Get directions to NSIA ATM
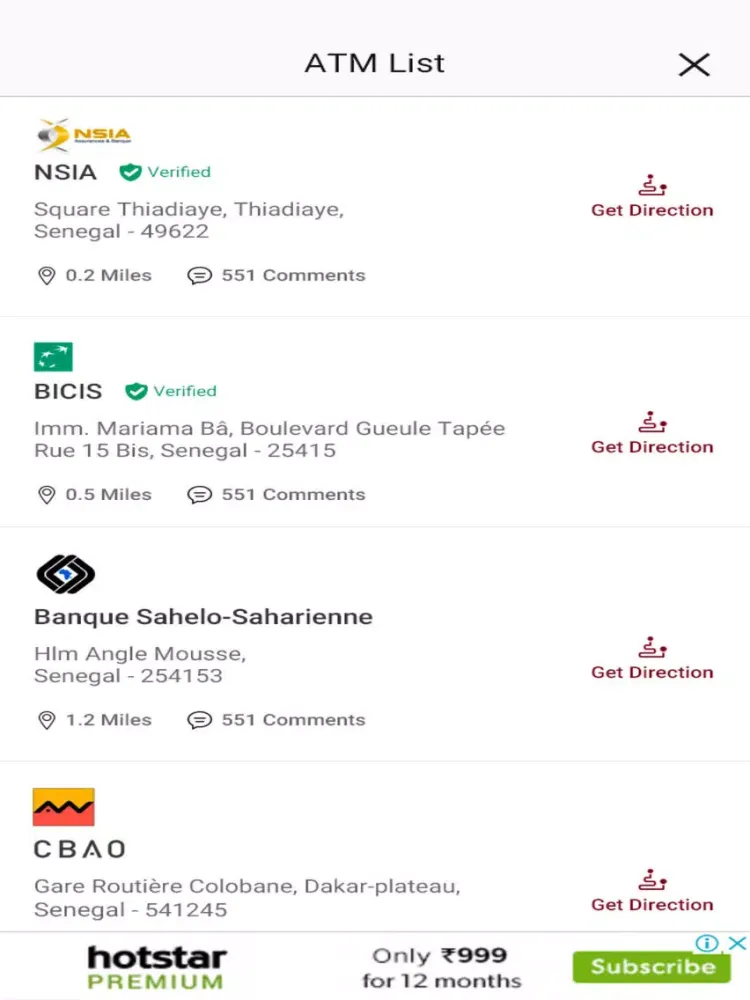Screen dimensions: 750x1000 point(652,198)
